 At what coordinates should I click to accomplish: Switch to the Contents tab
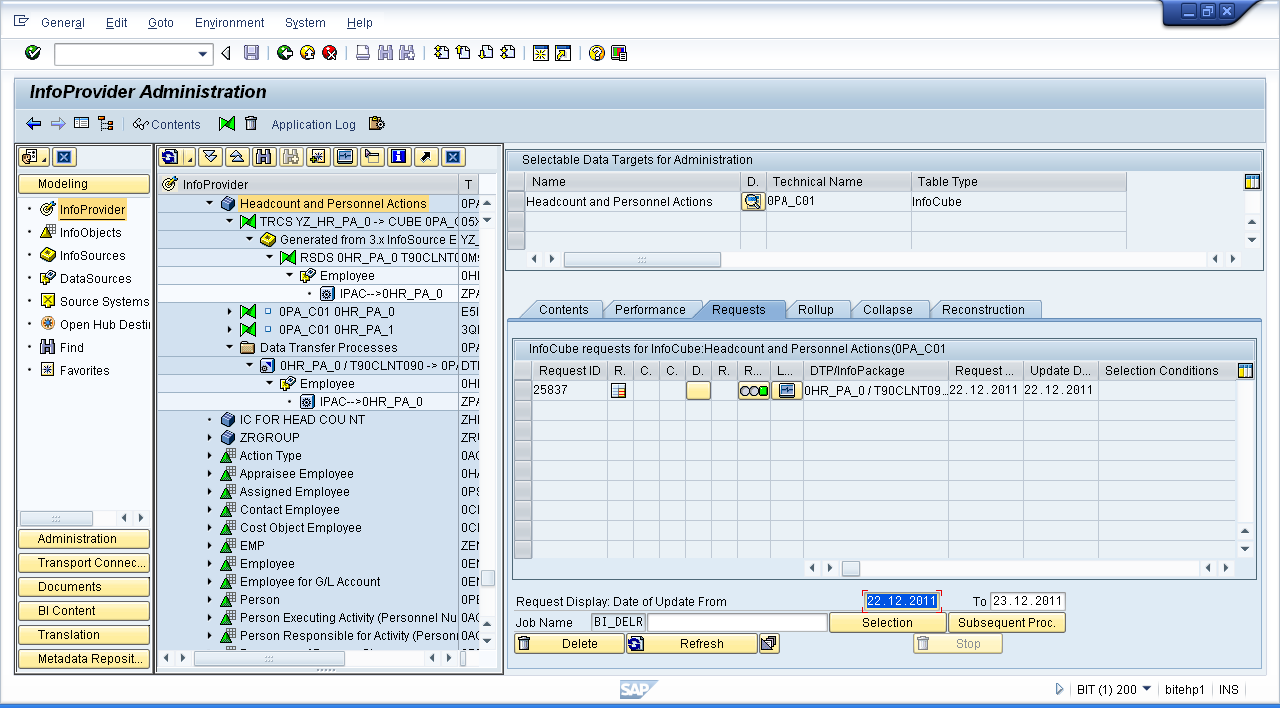point(563,310)
